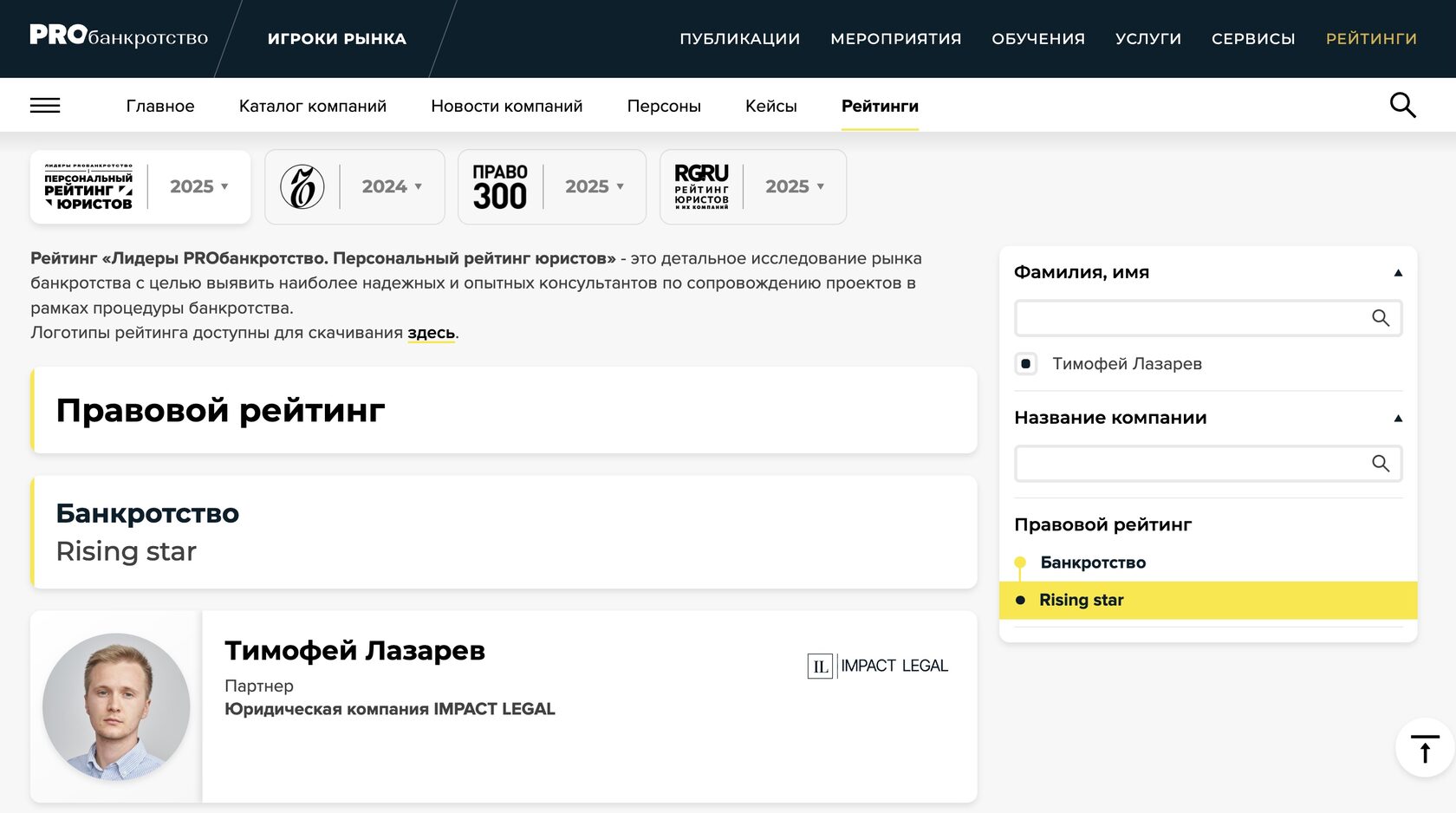Switch to Новости компаний tab
1456x813 pixels.
pyautogui.click(x=507, y=106)
